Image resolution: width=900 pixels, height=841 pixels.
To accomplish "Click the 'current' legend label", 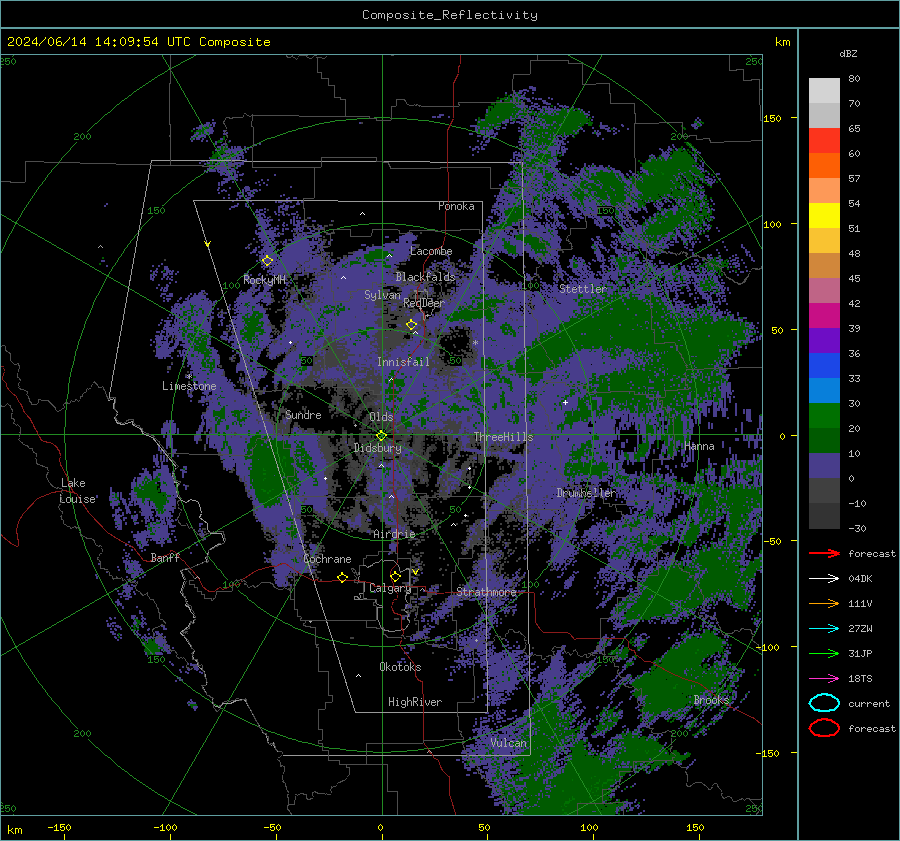I will [x=869, y=703].
